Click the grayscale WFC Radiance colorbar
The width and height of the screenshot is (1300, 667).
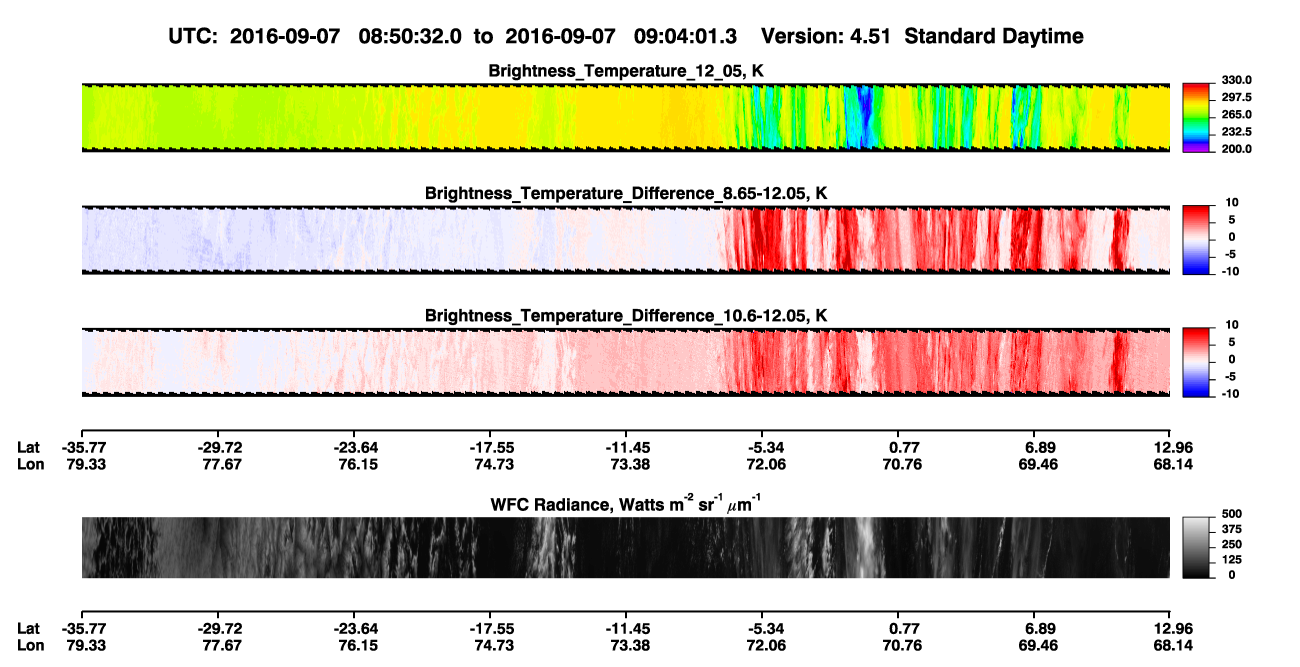1195,546
